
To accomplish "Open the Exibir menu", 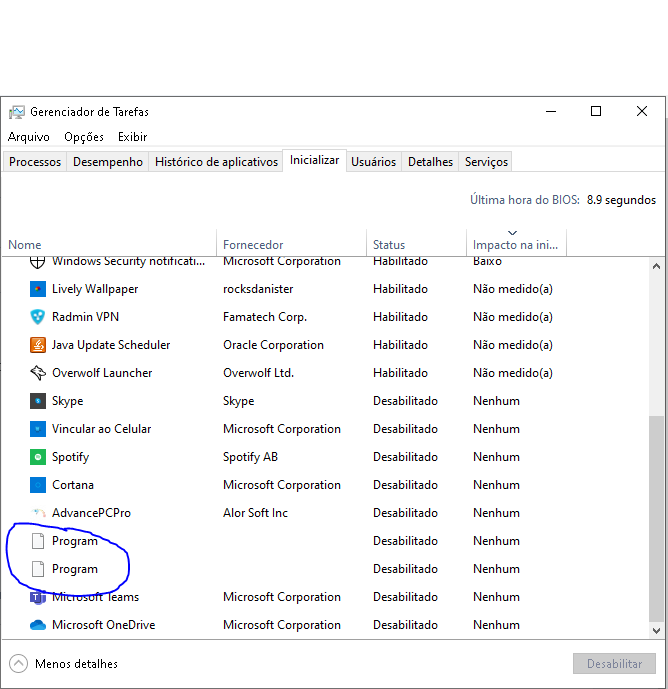I will [132, 137].
